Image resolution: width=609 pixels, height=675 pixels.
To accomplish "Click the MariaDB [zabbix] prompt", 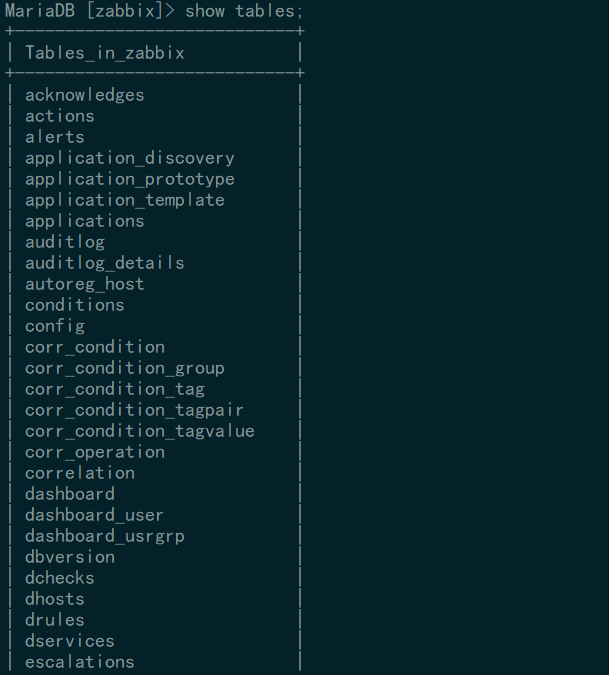I will [88, 11].
